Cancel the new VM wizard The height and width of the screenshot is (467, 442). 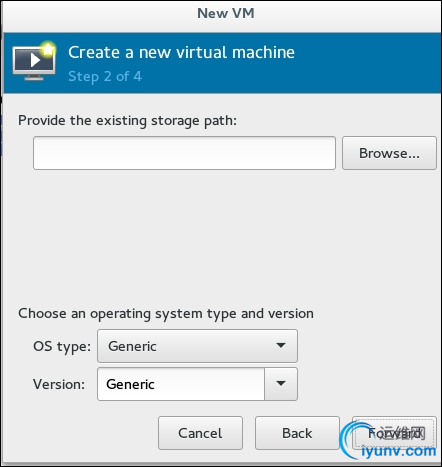tap(200, 433)
